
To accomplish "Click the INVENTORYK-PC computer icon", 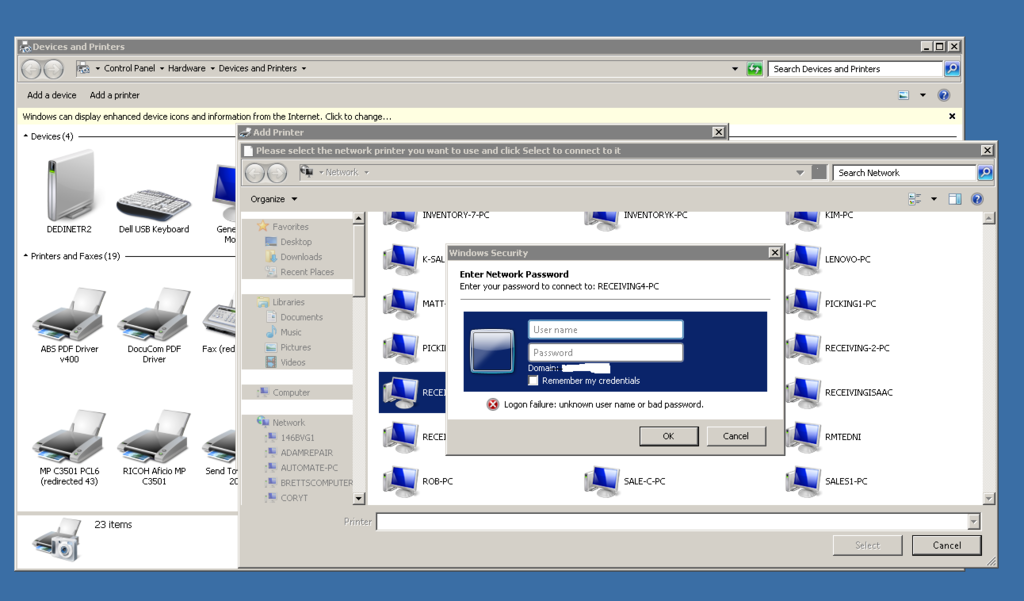I will (603, 214).
